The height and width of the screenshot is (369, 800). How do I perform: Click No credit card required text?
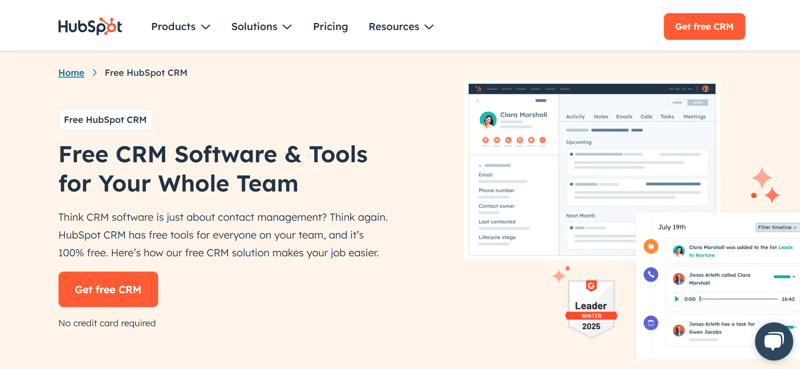107,323
